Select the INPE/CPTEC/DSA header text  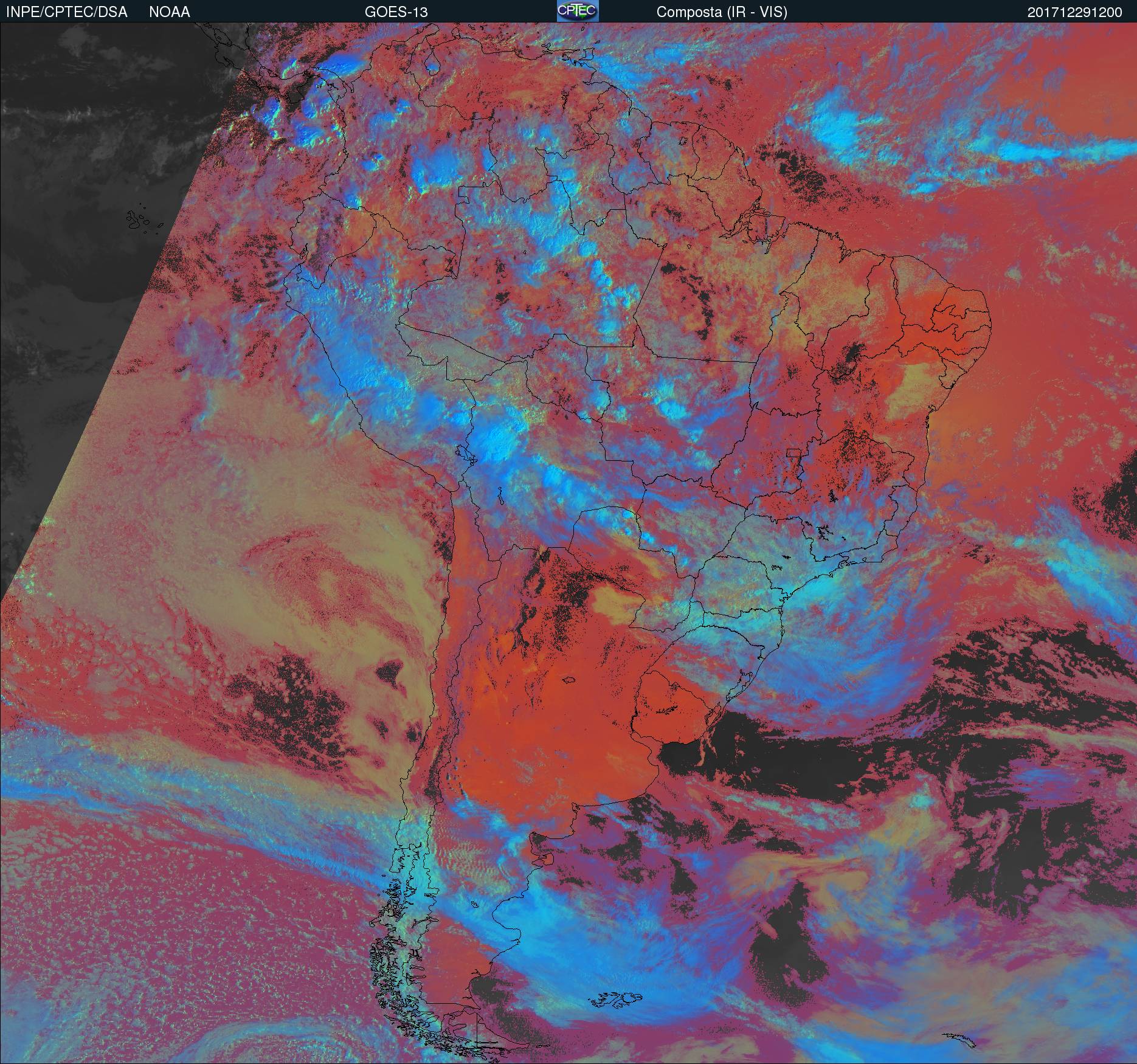(66, 12)
